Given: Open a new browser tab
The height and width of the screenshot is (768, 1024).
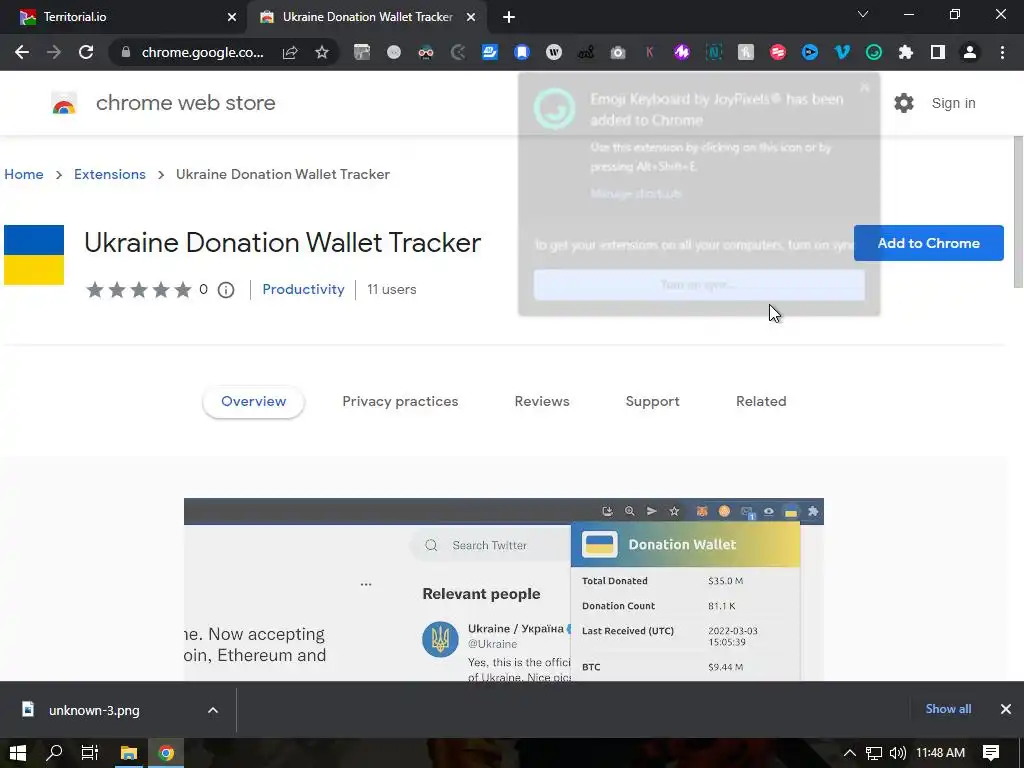Looking at the screenshot, I should click(x=509, y=17).
